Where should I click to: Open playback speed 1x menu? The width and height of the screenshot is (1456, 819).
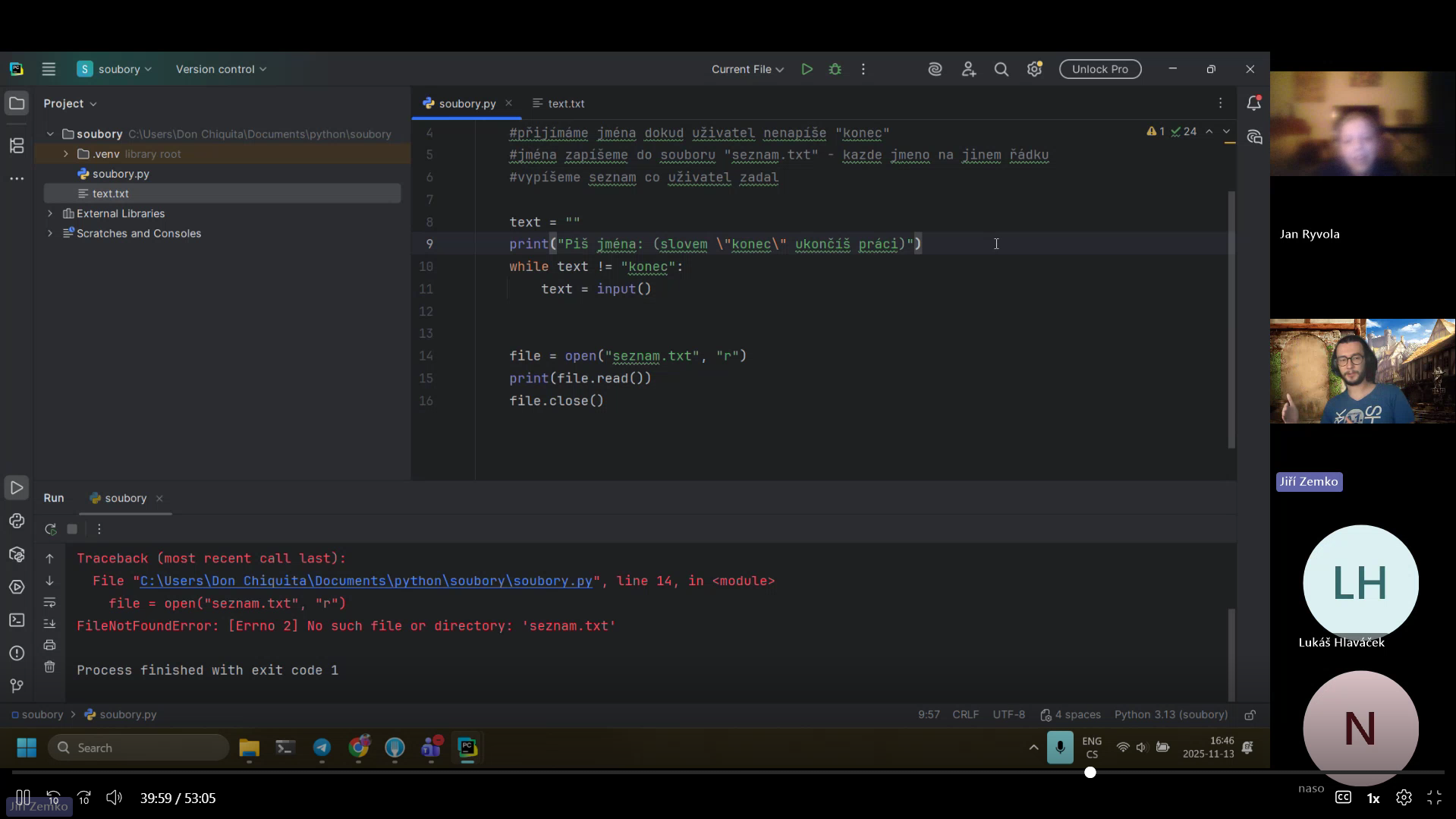click(1373, 798)
